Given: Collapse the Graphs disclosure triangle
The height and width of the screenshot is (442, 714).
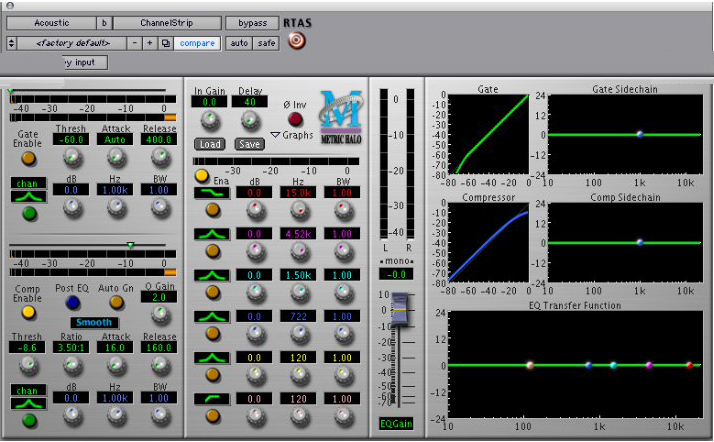Looking at the screenshot, I should [275, 135].
